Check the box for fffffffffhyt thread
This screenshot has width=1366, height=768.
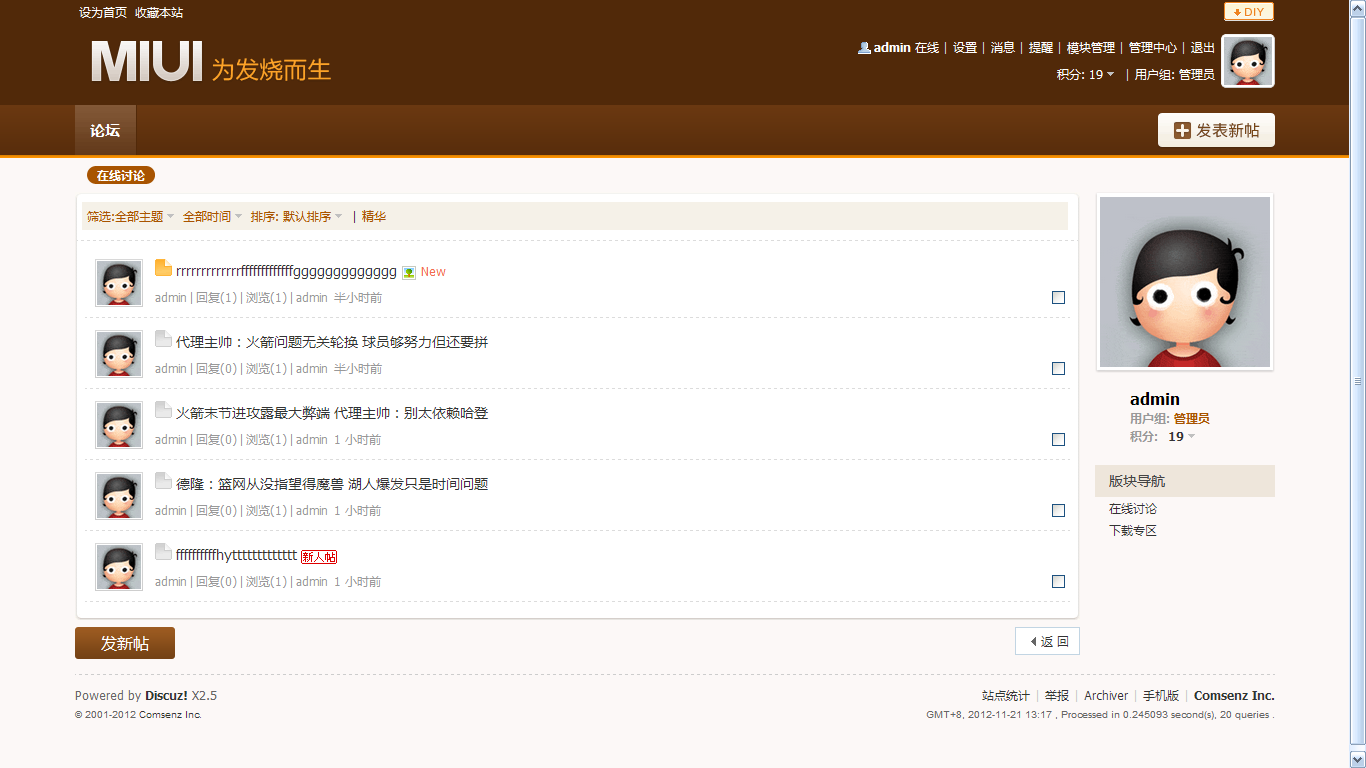coord(1059,581)
